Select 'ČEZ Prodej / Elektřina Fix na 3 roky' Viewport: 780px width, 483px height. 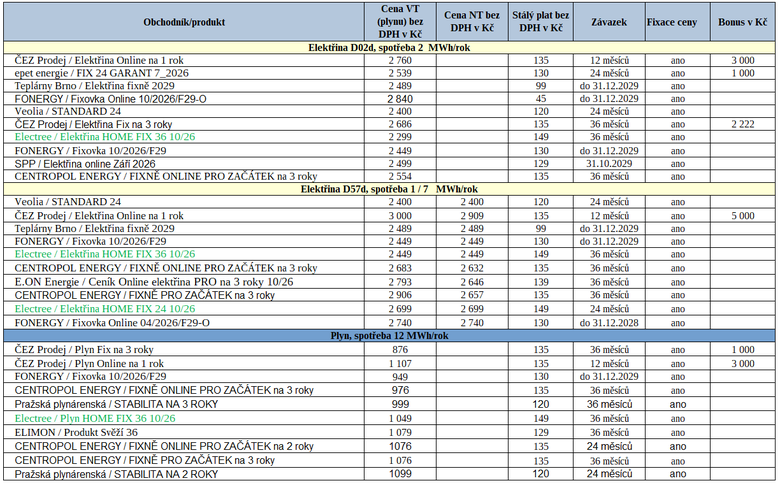pos(93,124)
